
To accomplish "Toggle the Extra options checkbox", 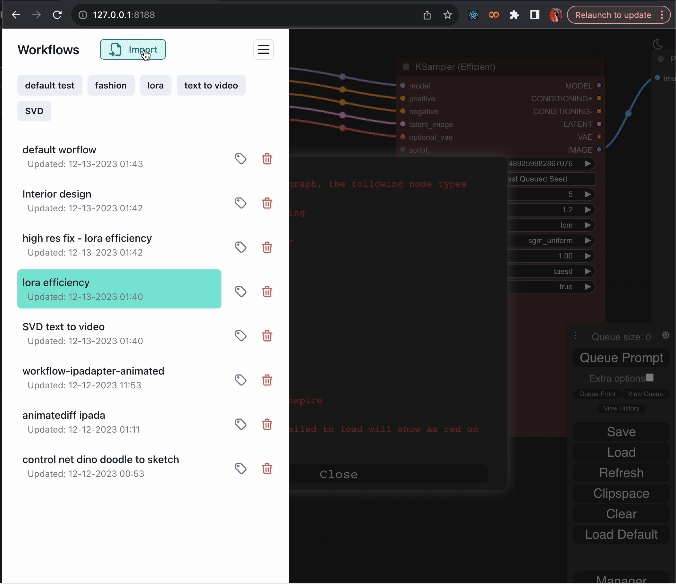I will pos(649,378).
